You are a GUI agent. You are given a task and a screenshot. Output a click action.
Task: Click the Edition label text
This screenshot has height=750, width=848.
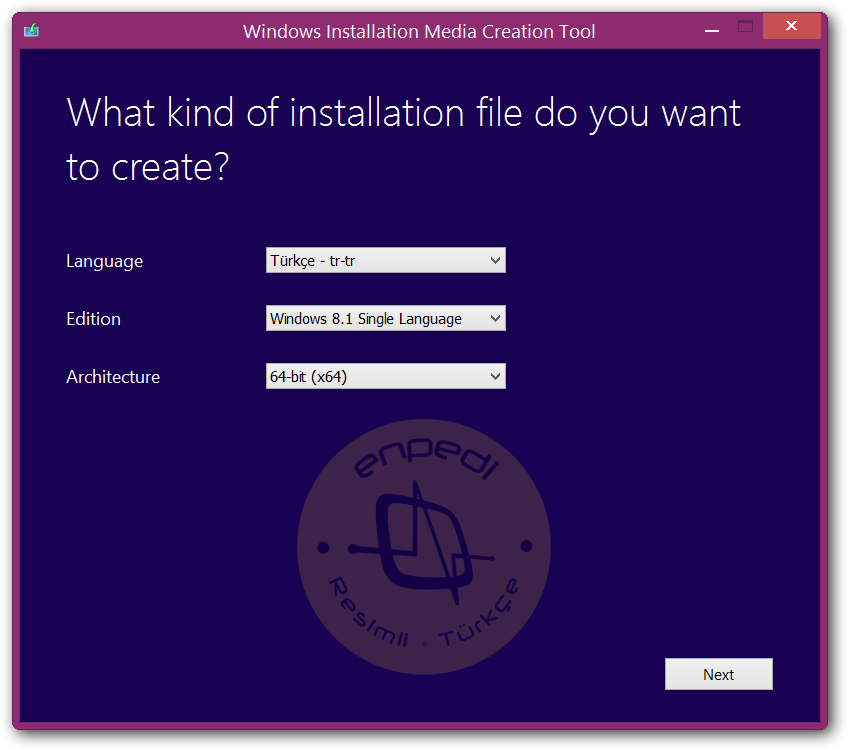pyautogui.click(x=93, y=318)
